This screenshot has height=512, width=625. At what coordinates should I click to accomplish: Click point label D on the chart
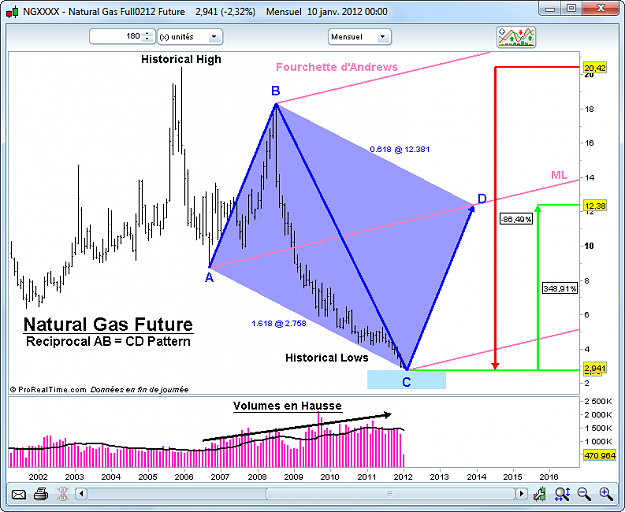[482, 198]
